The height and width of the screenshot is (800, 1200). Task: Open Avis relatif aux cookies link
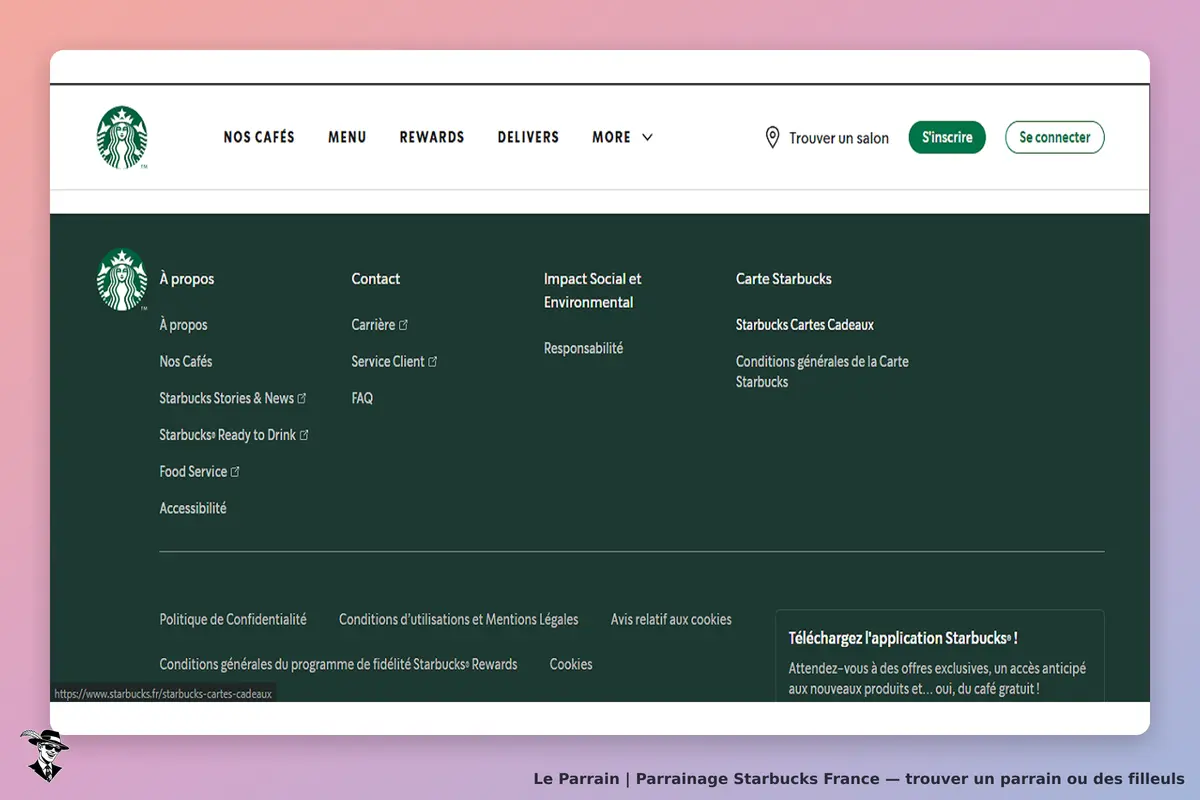tap(671, 619)
